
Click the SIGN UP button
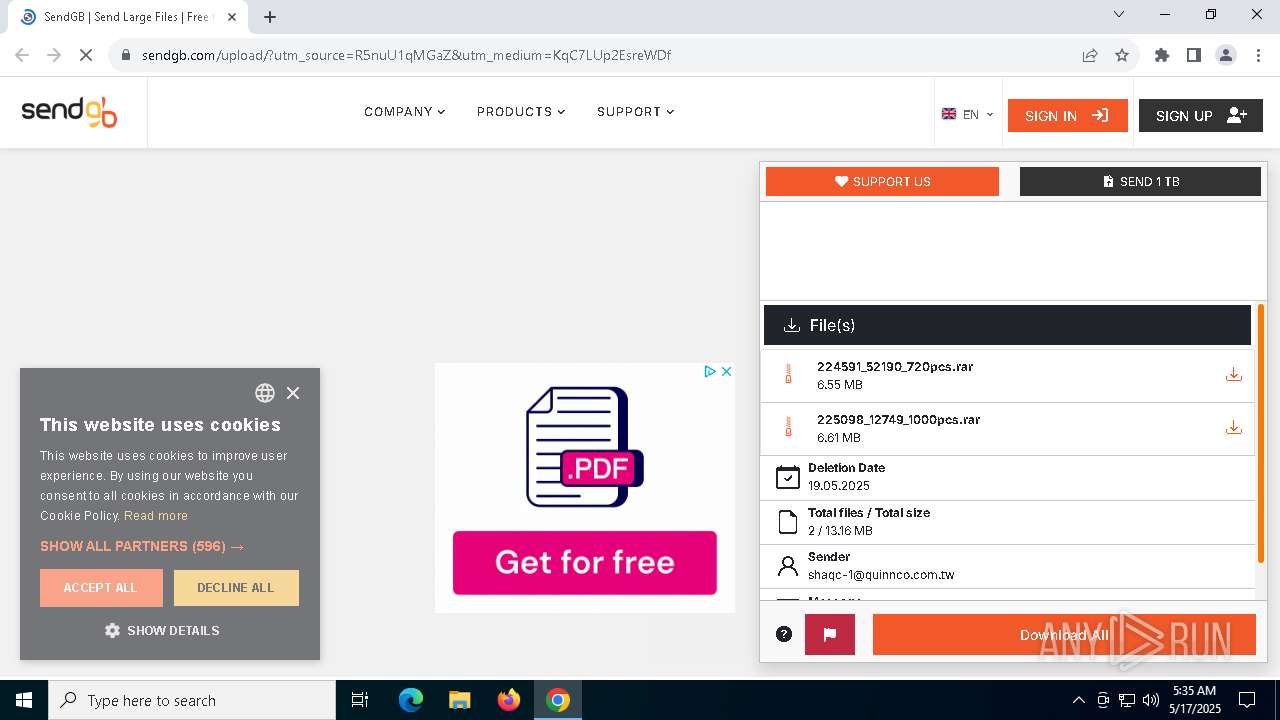tap(1200, 116)
